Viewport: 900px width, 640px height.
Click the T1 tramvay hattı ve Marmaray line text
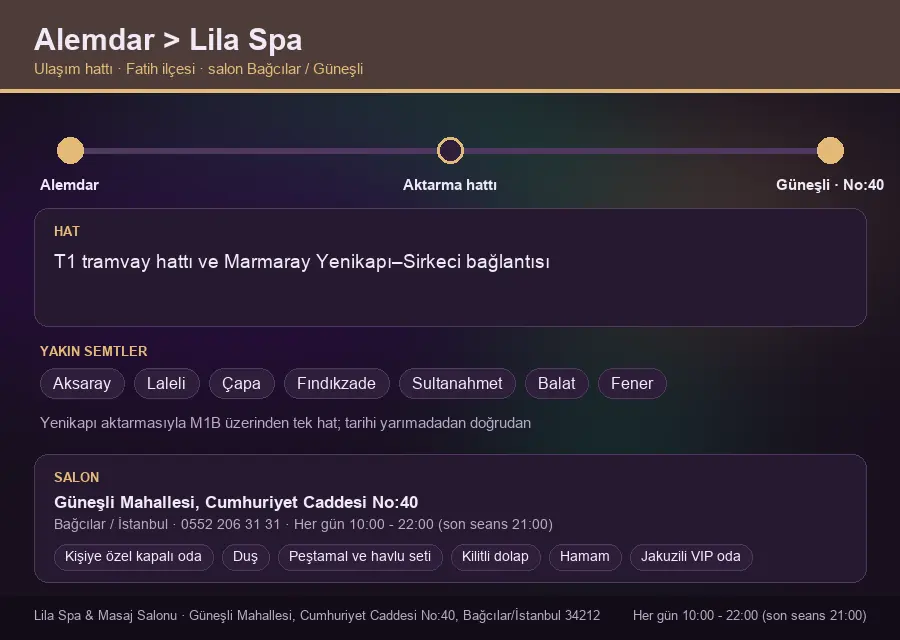pyautogui.click(x=302, y=262)
